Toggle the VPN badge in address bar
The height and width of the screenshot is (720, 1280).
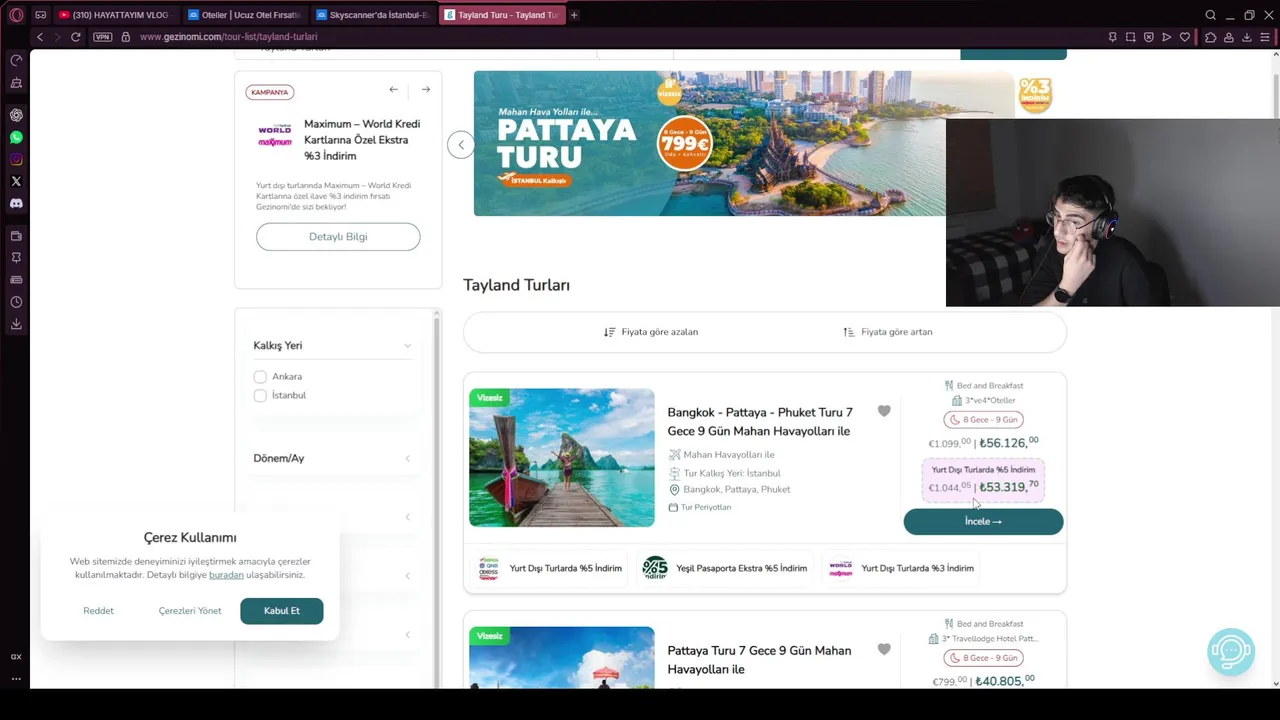(102, 37)
